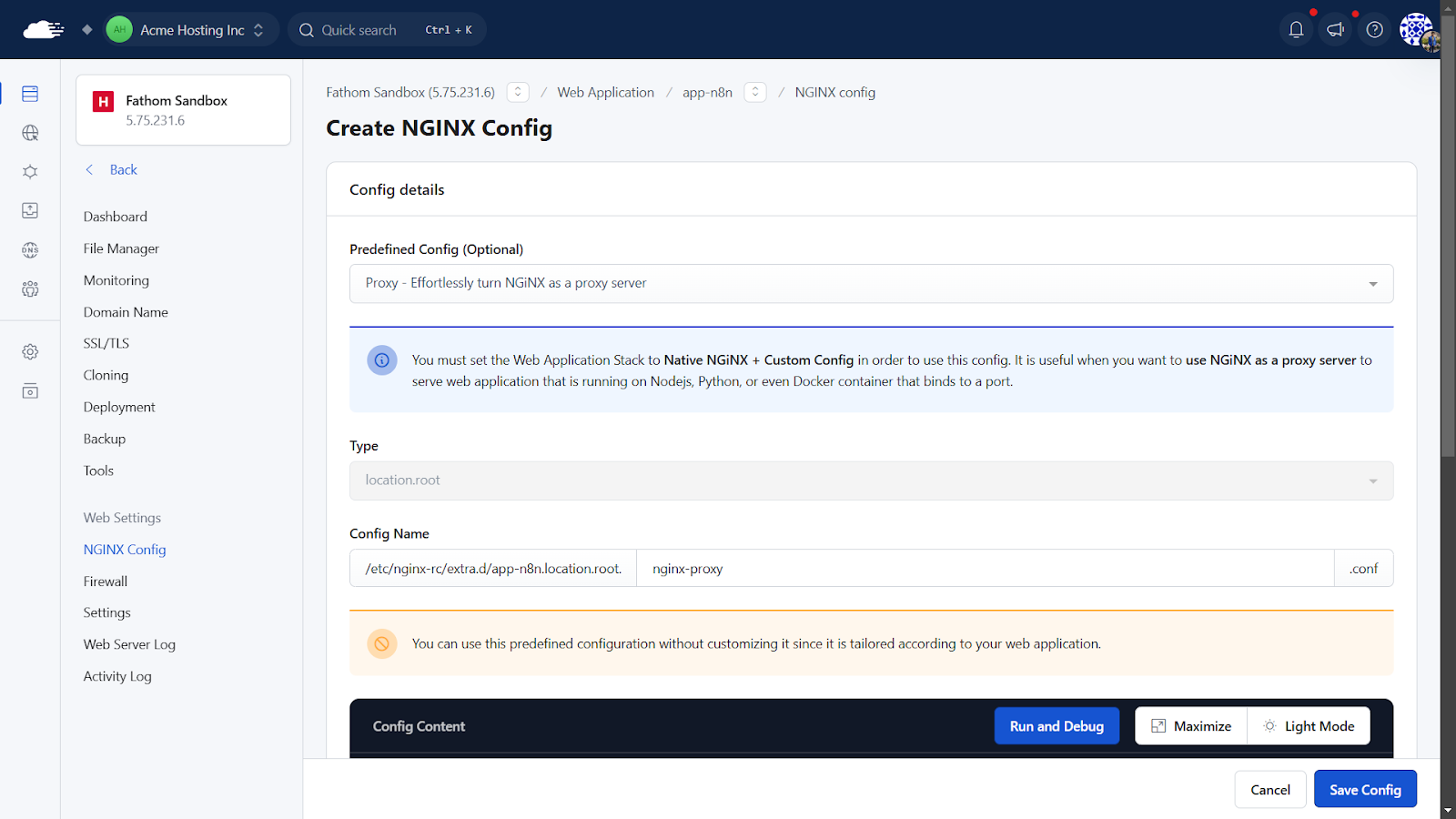Screen dimensions: 1456x819
Task: Open the gear settings icon in left rail
Action: pyautogui.click(x=30, y=352)
